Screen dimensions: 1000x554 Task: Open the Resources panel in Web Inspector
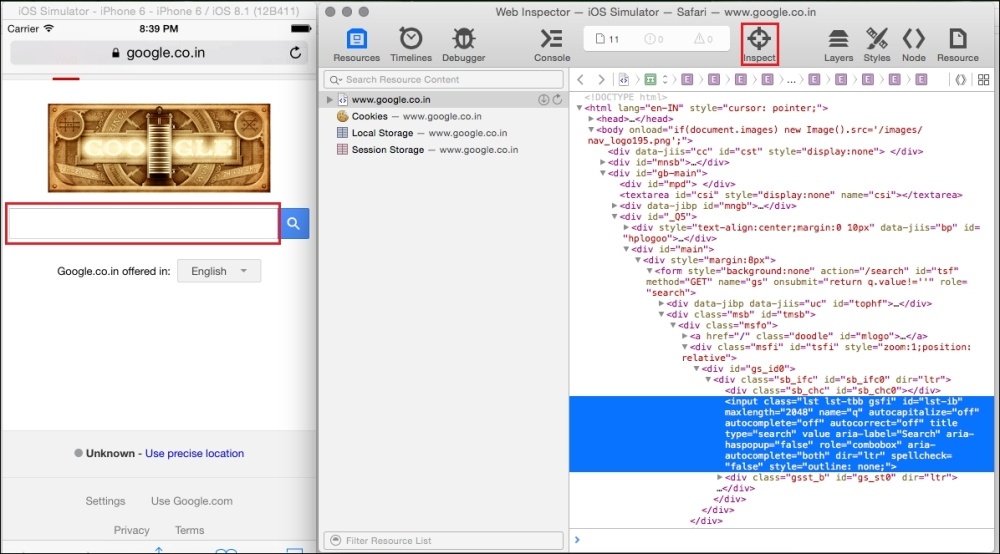(356, 45)
